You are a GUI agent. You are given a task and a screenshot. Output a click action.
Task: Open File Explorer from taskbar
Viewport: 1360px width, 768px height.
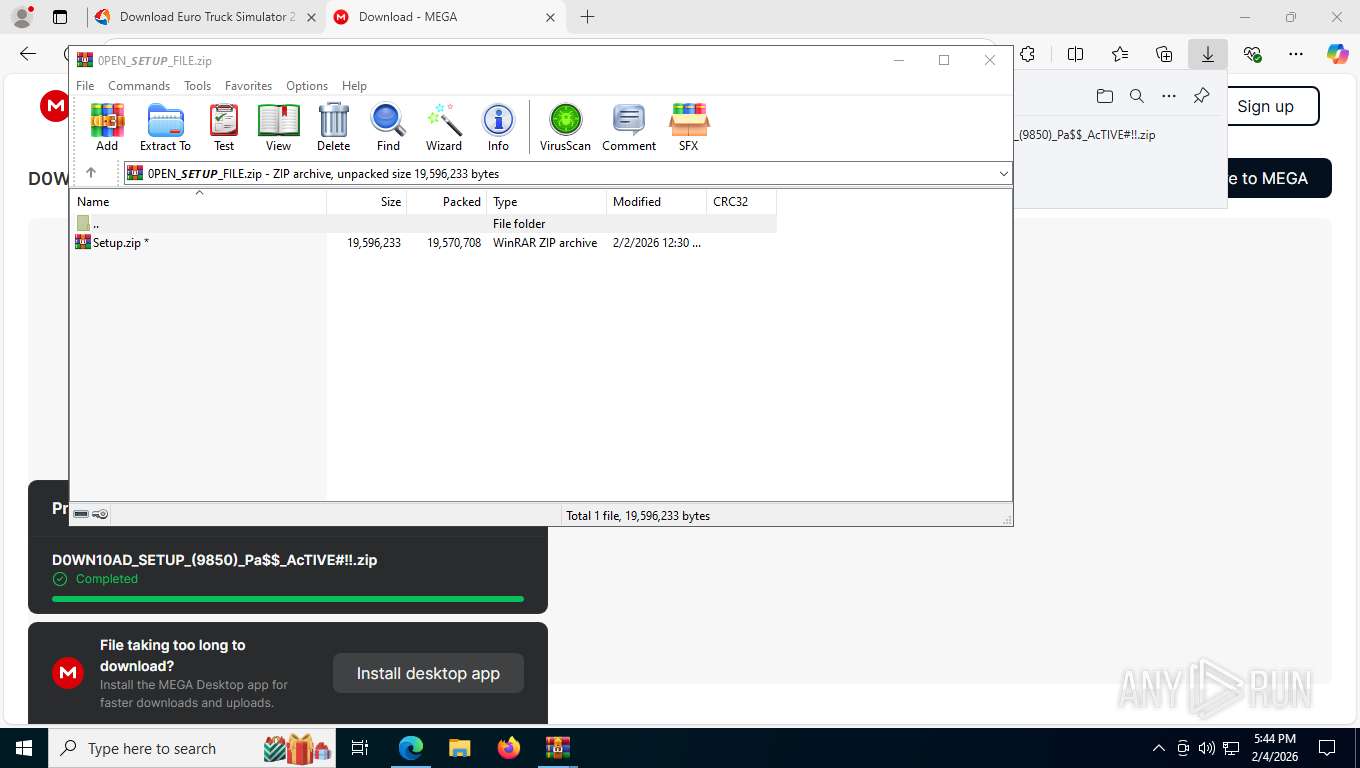pos(459,748)
